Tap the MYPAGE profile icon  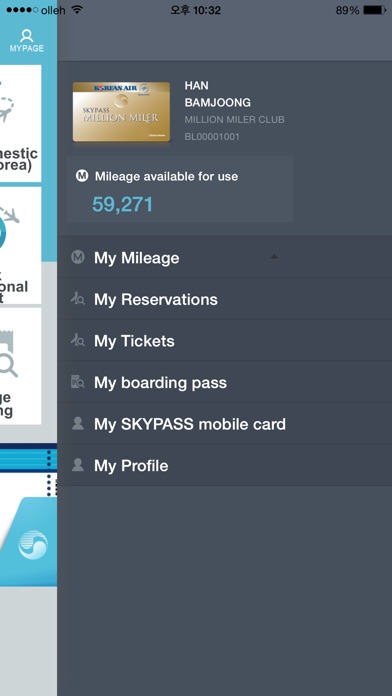click(27, 40)
